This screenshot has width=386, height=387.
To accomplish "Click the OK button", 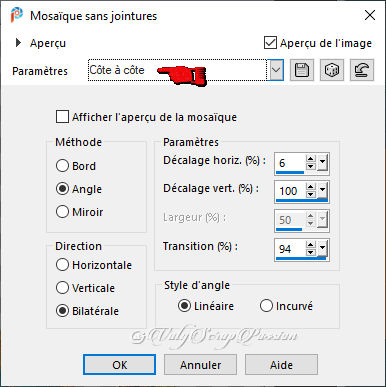I will click(x=120, y=365).
